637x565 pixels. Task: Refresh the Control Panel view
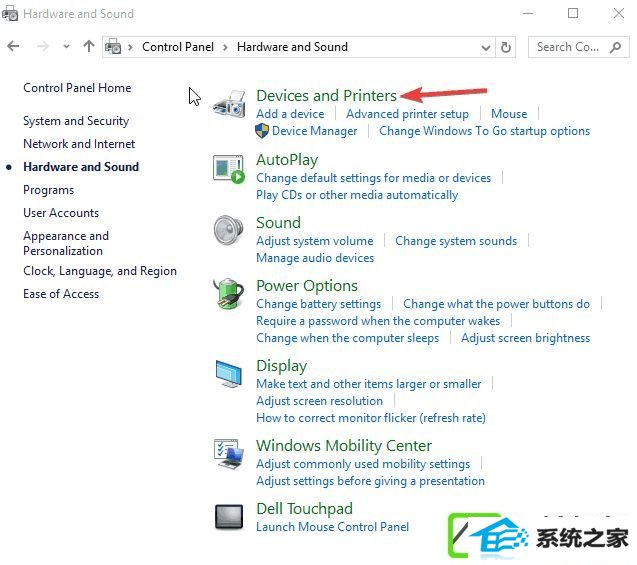coord(506,47)
